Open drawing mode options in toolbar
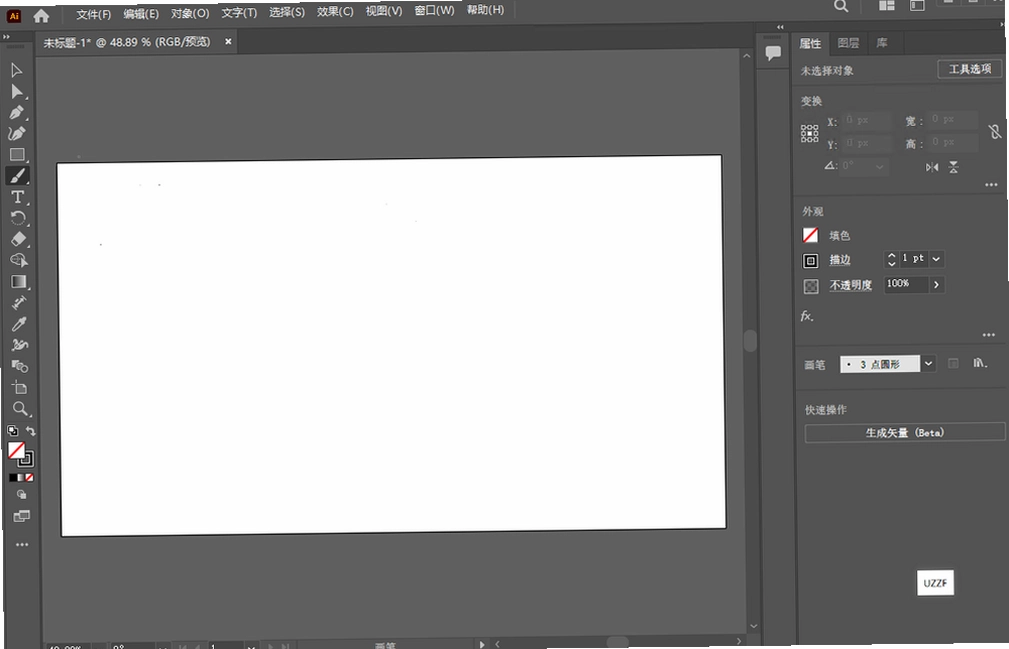The height and width of the screenshot is (649, 1009). coord(22,495)
